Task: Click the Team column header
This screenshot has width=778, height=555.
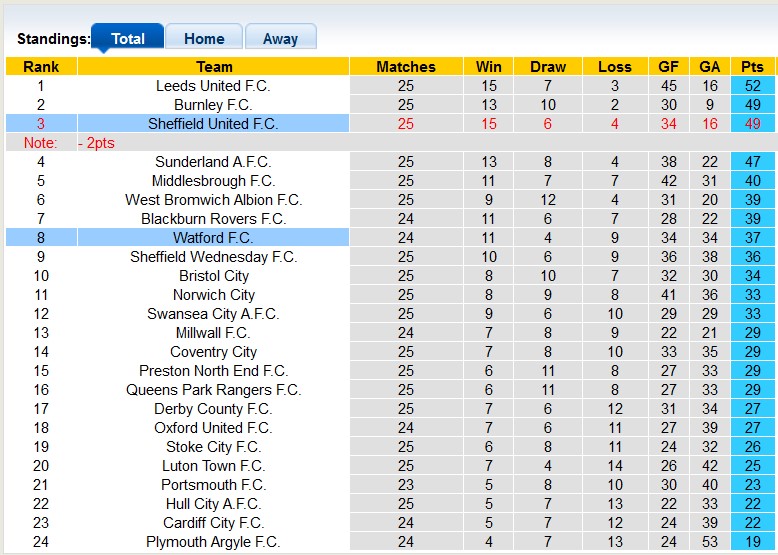Action: 214,67
